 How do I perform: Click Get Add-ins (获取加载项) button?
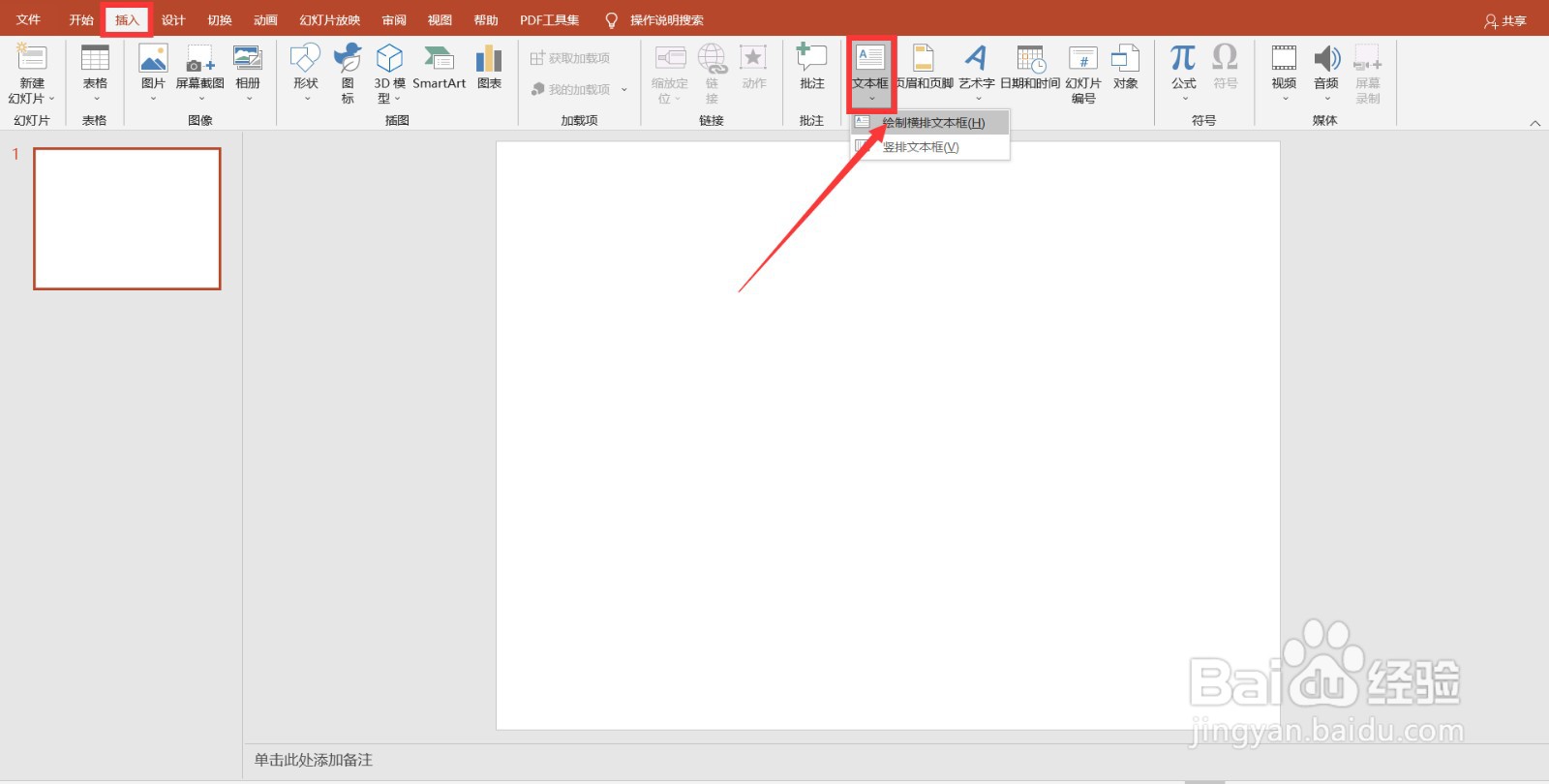(x=570, y=58)
